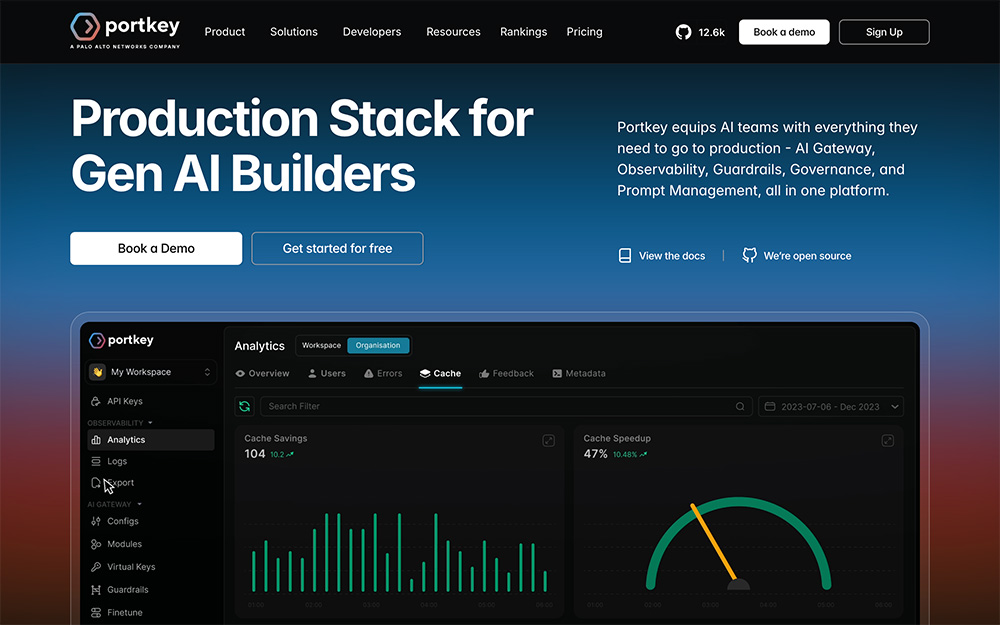Click the eye icon on Overview tab
The width and height of the screenshot is (1000, 625).
pyautogui.click(x=240, y=374)
